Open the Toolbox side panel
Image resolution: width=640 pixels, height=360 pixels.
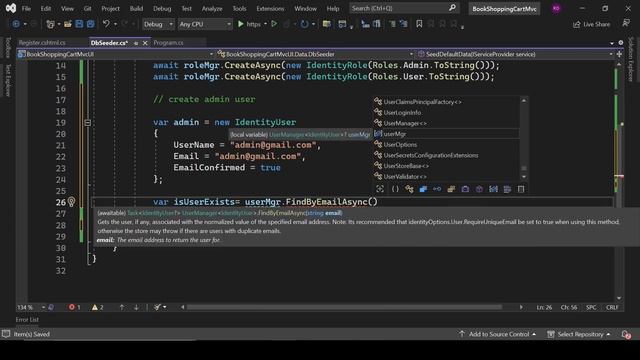coord(8,48)
